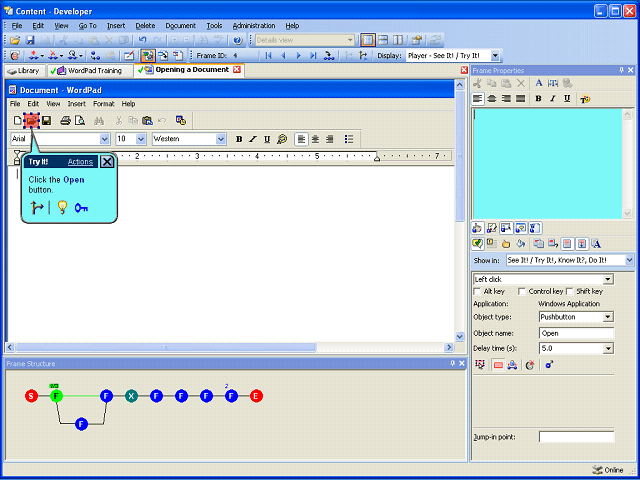Close the Try It bubble with X button
Image resolution: width=640 pixels, height=480 pixels.
coord(107,162)
